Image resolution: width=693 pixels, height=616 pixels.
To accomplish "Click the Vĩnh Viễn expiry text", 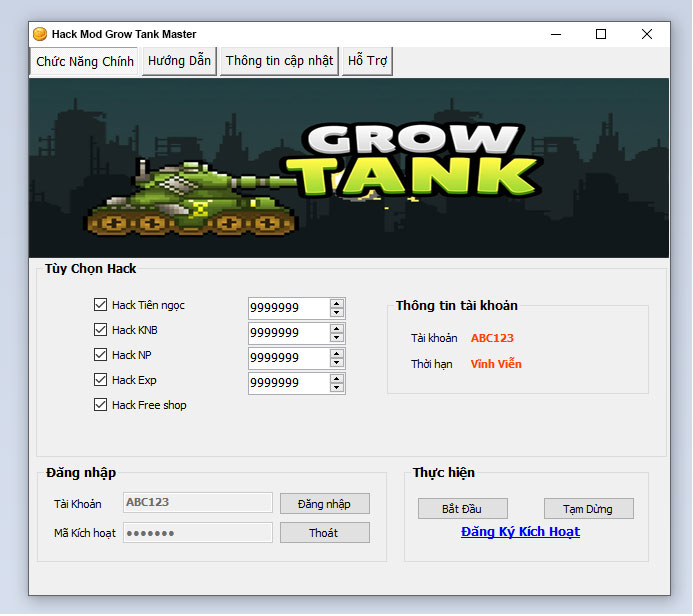I will coord(496,364).
